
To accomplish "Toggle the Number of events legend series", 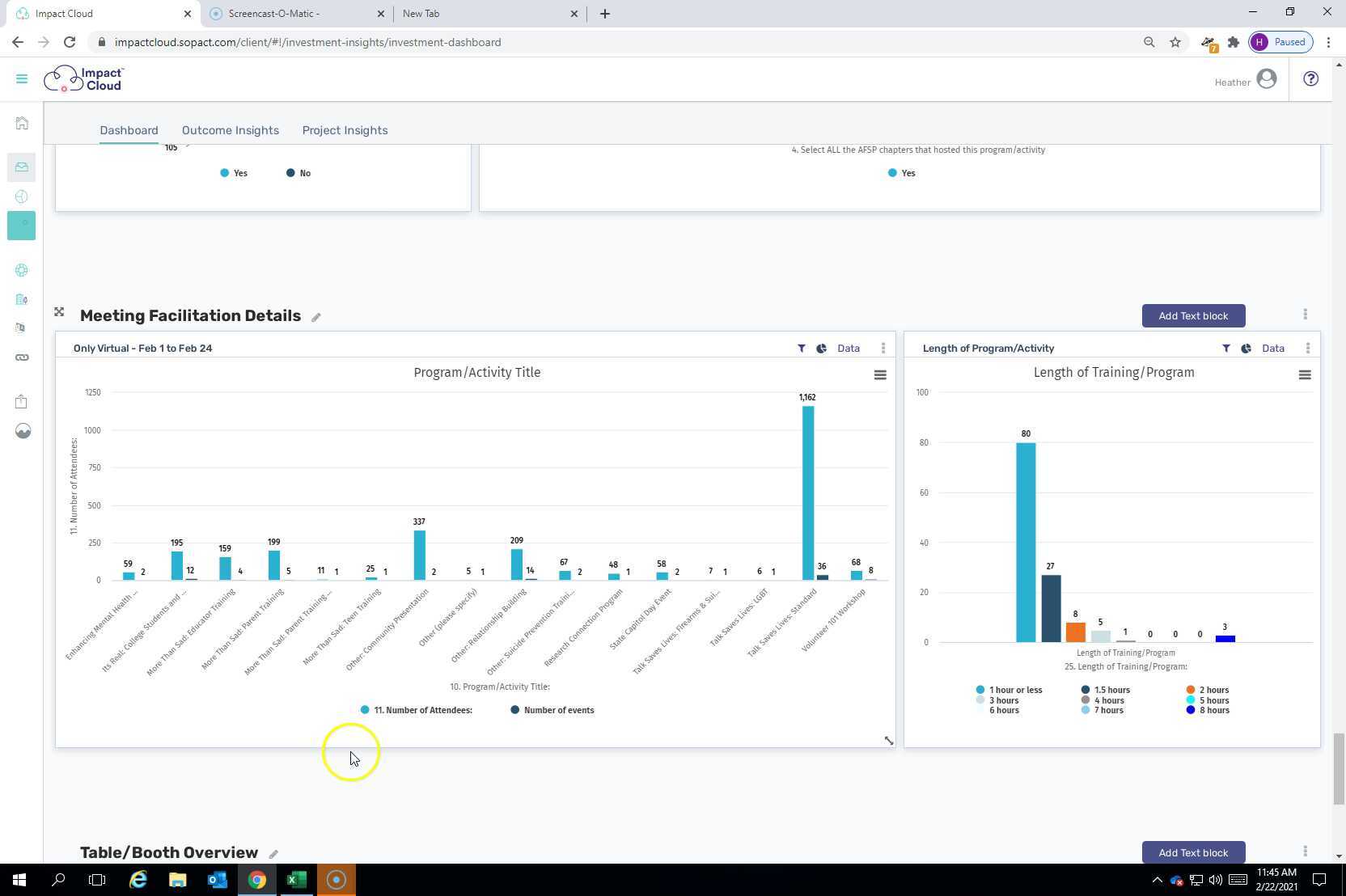I will click(552, 710).
